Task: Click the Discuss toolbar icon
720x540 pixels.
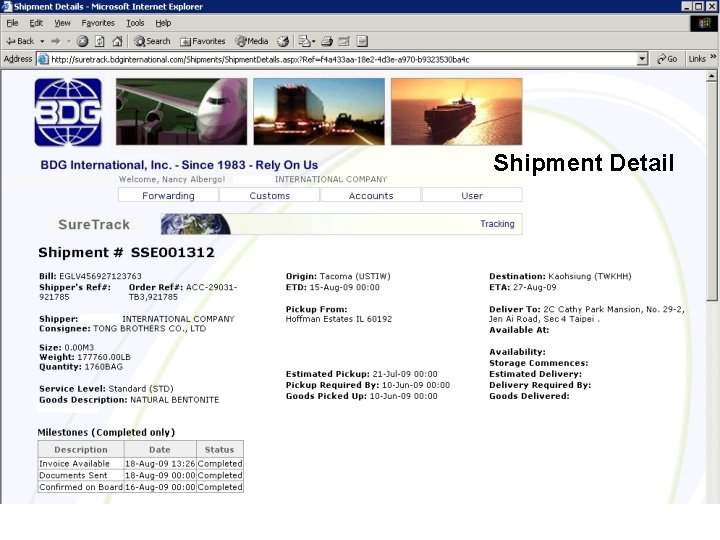Action: [362, 41]
